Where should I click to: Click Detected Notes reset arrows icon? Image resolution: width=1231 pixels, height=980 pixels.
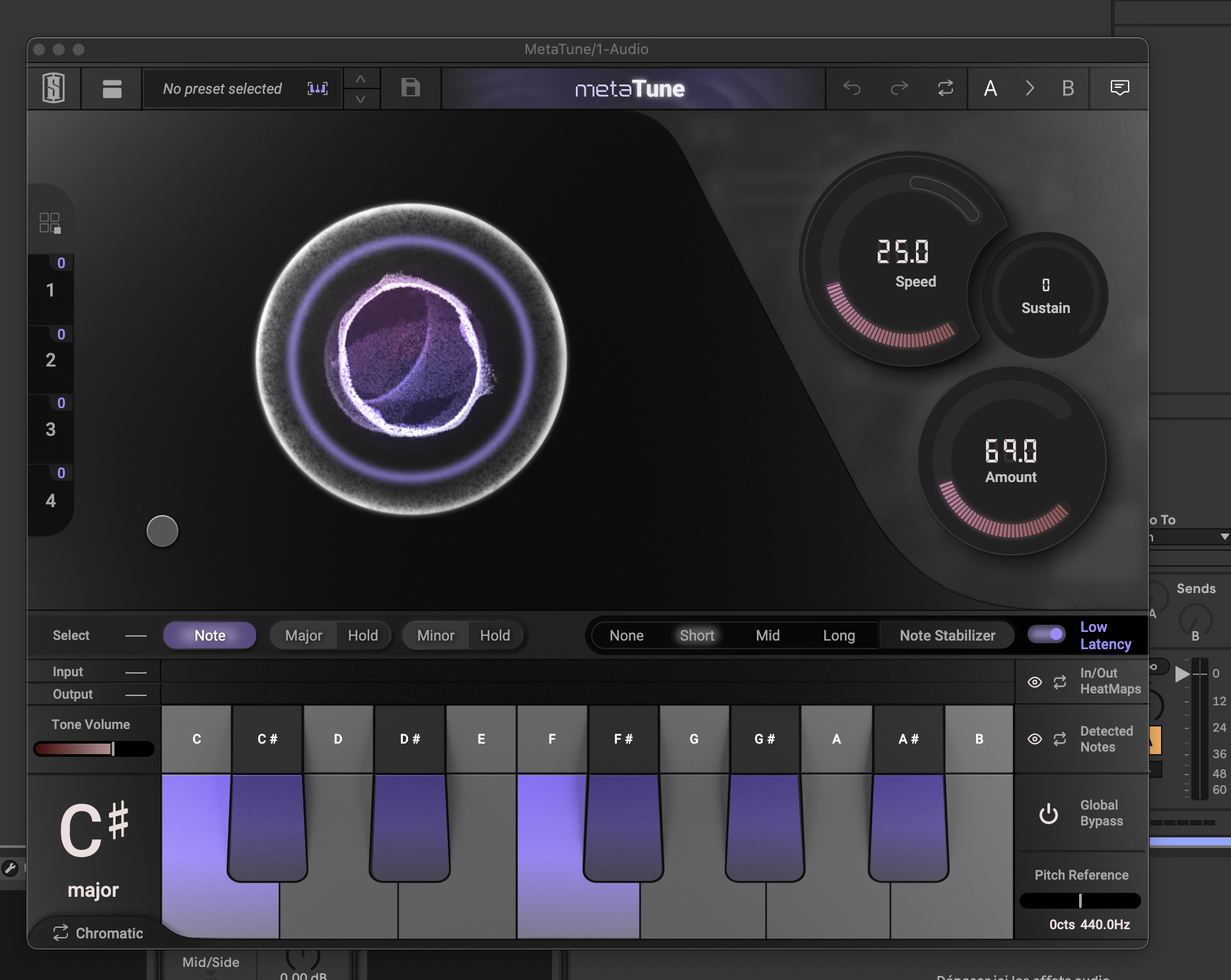pyautogui.click(x=1060, y=739)
